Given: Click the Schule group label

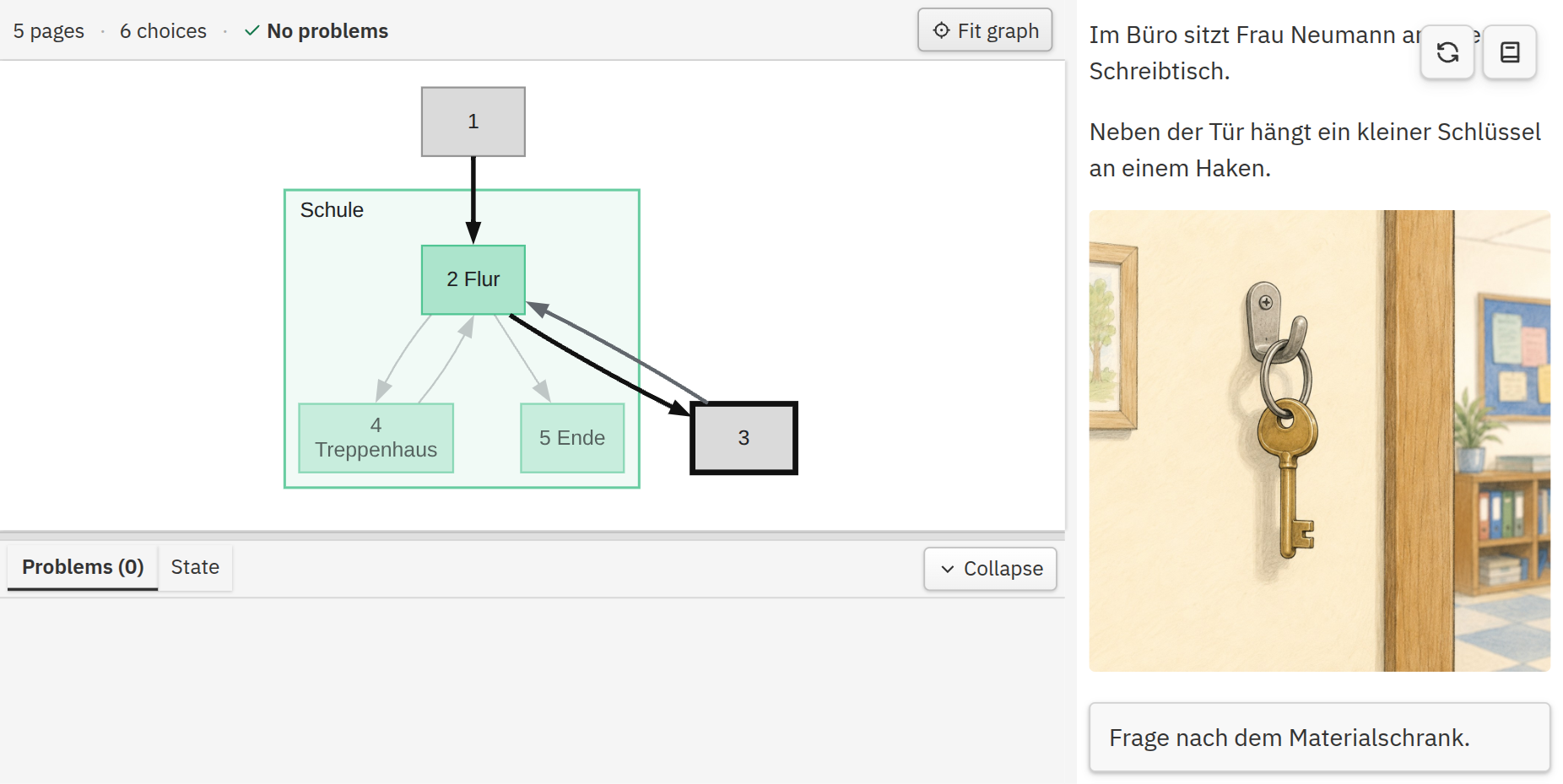Looking at the screenshot, I should 332,210.
